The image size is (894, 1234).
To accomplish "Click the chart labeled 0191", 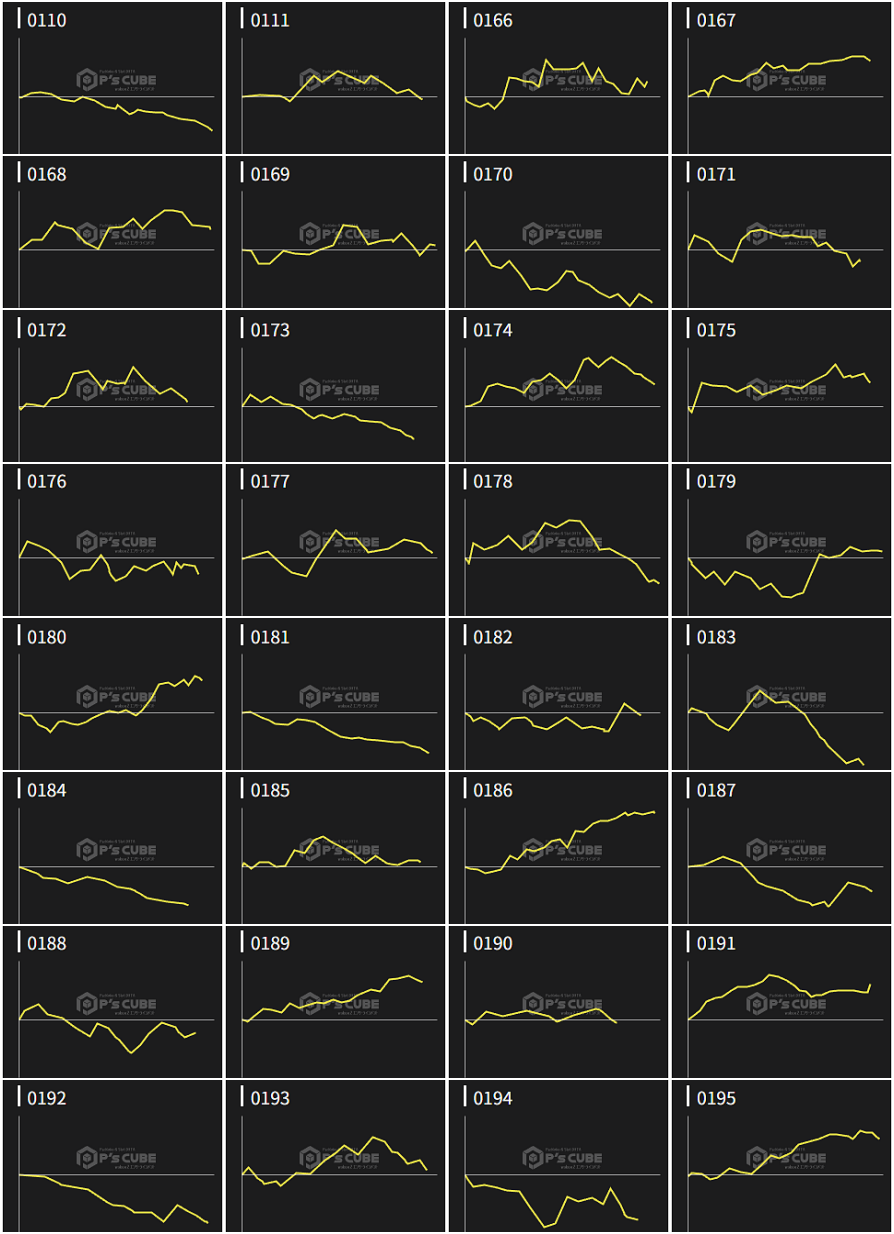I will coord(781,1002).
